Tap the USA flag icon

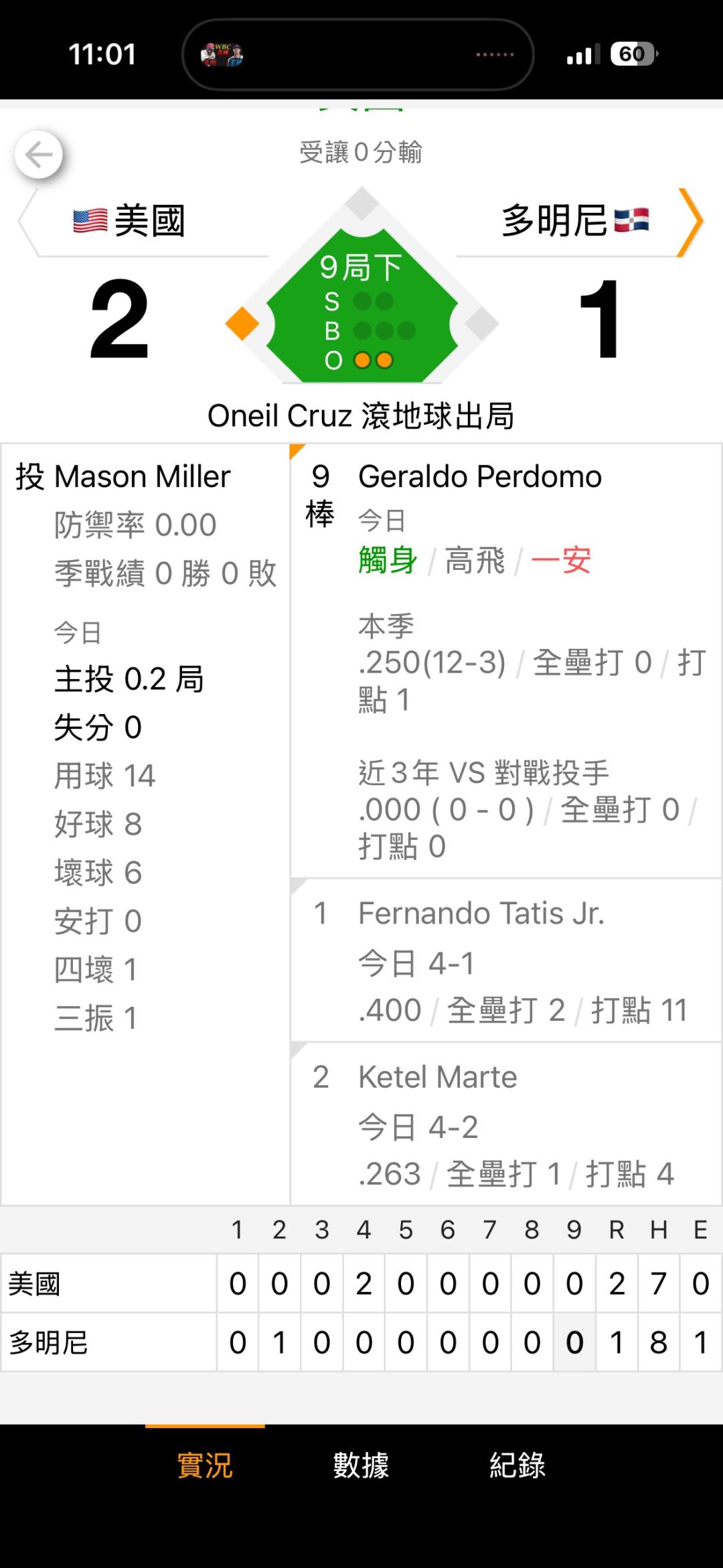90,220
